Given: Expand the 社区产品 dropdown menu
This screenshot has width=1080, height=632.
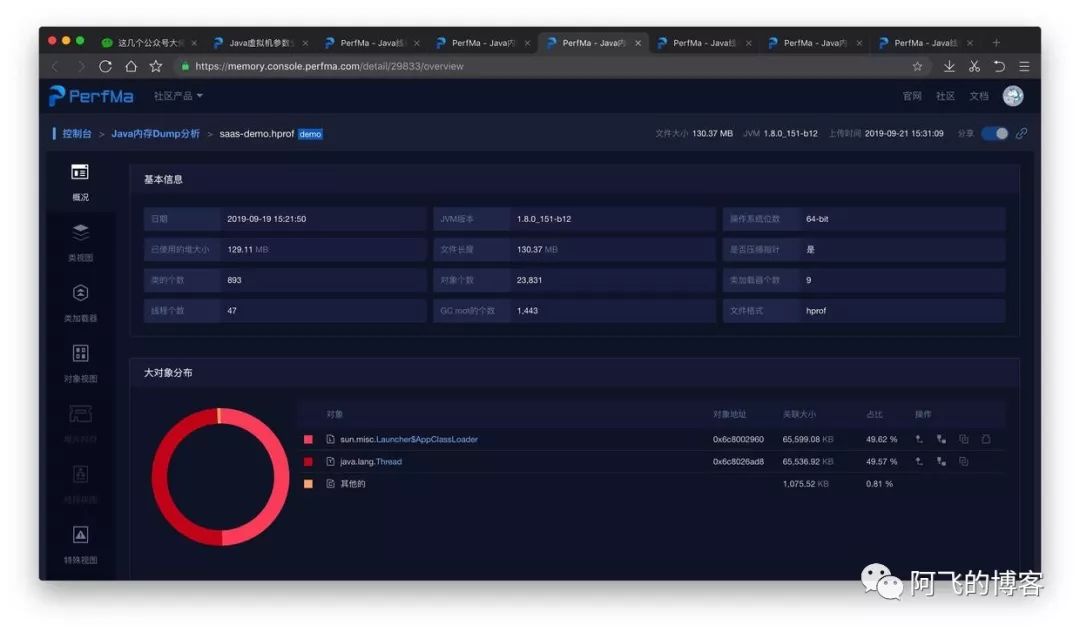Looking at the screenshot, I should click(178, 96).
